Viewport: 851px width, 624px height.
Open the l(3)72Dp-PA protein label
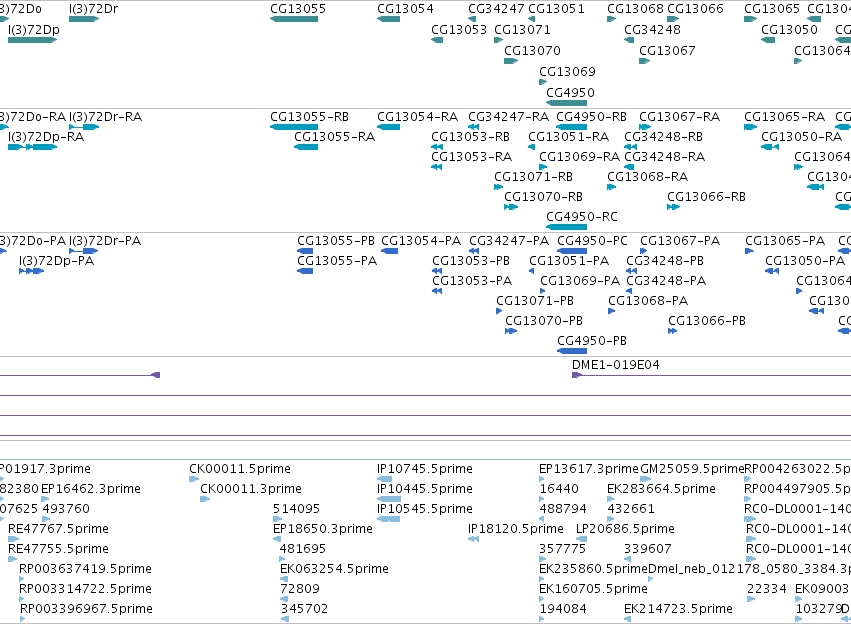tap(56, 261)
